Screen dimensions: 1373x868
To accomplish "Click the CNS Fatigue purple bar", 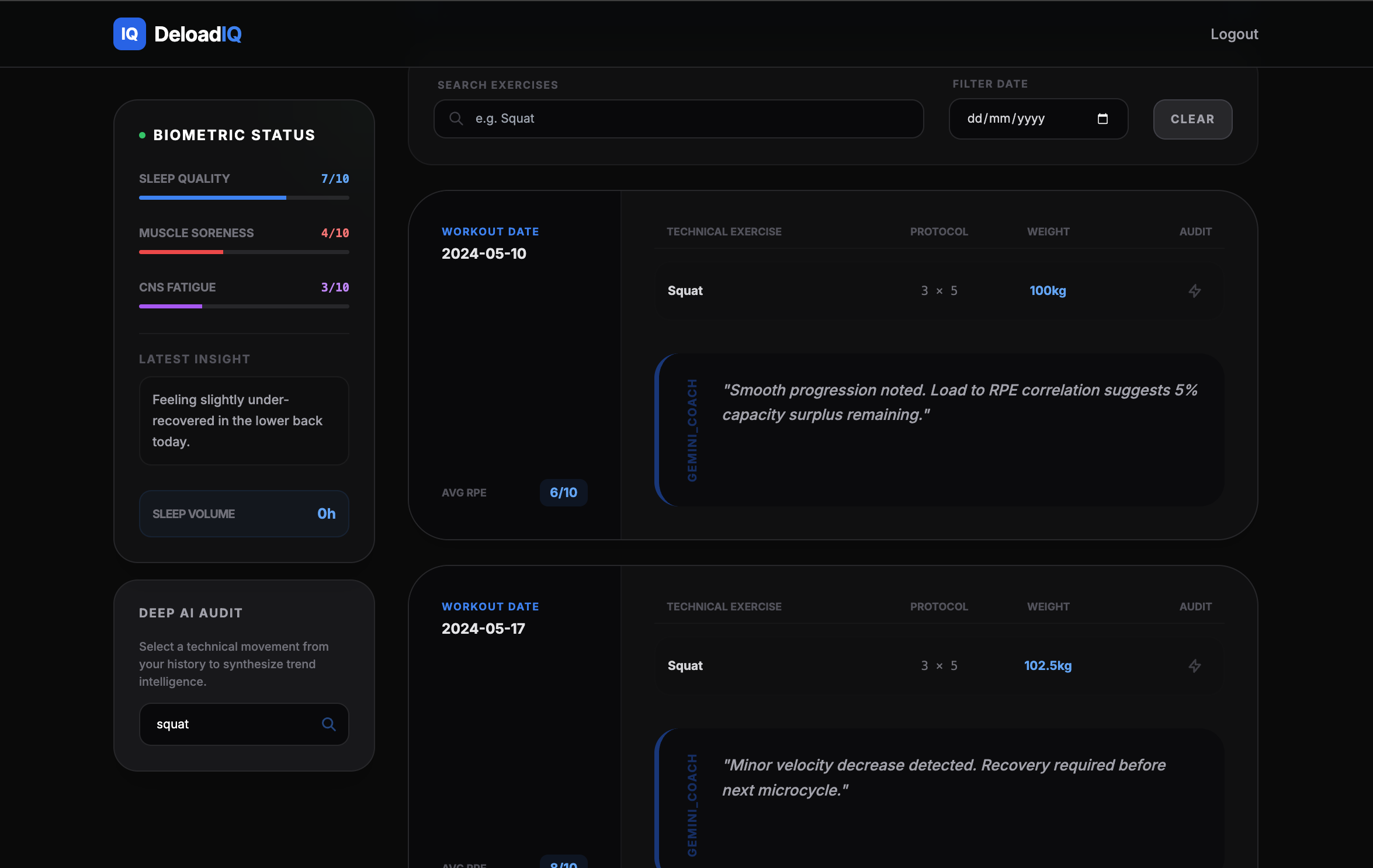I will click(171, 307).
